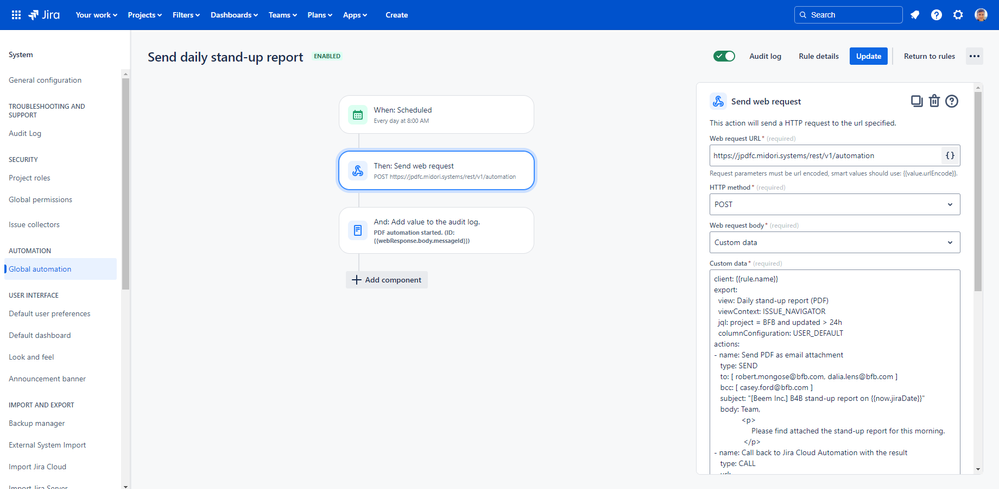Delete the Send web request component
The height and width of the screenshot is (489, 999).
tap(934, 101)
